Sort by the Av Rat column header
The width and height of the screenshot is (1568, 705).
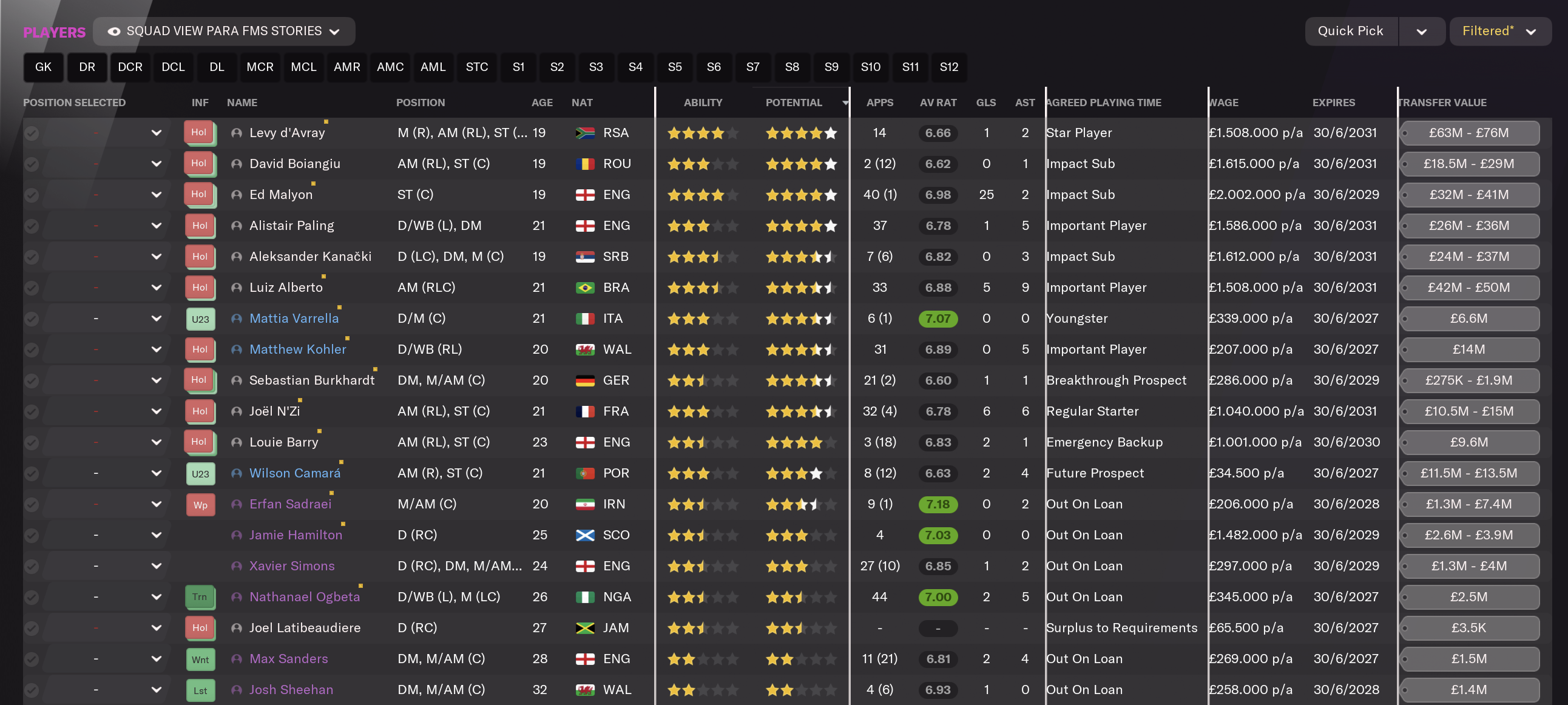coord(938,103)
